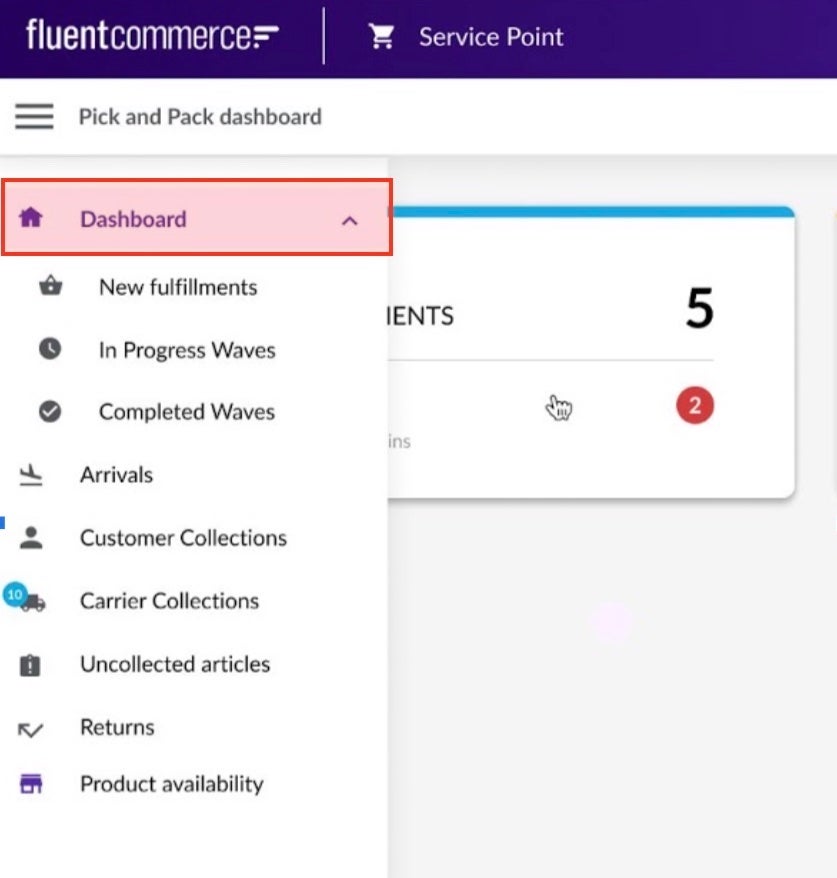Click the Dashboard home icon
Viewport: 837px width, 878px height.
pos(31,218)
